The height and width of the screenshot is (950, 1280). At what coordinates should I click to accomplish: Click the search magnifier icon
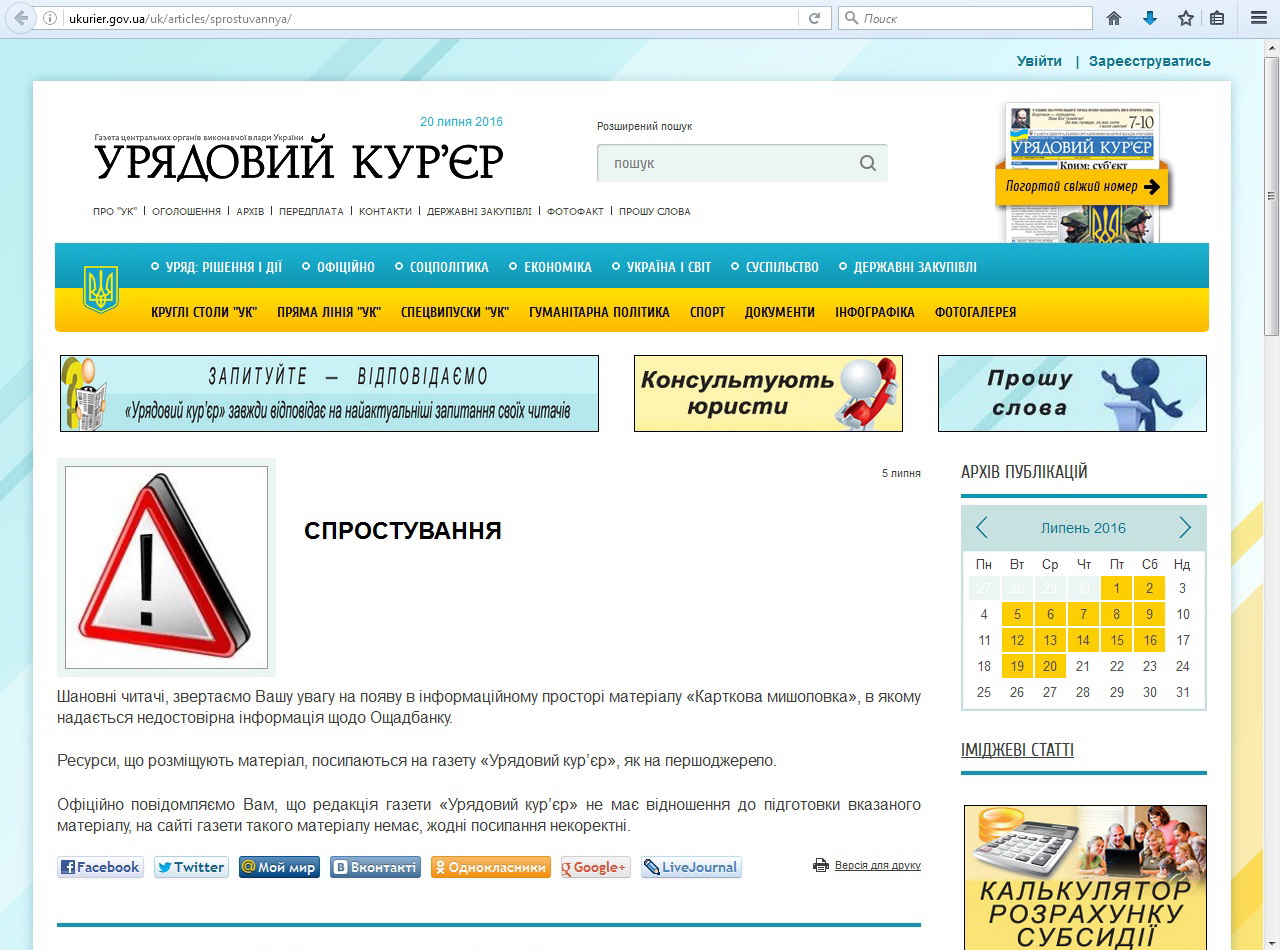(867, 162)
